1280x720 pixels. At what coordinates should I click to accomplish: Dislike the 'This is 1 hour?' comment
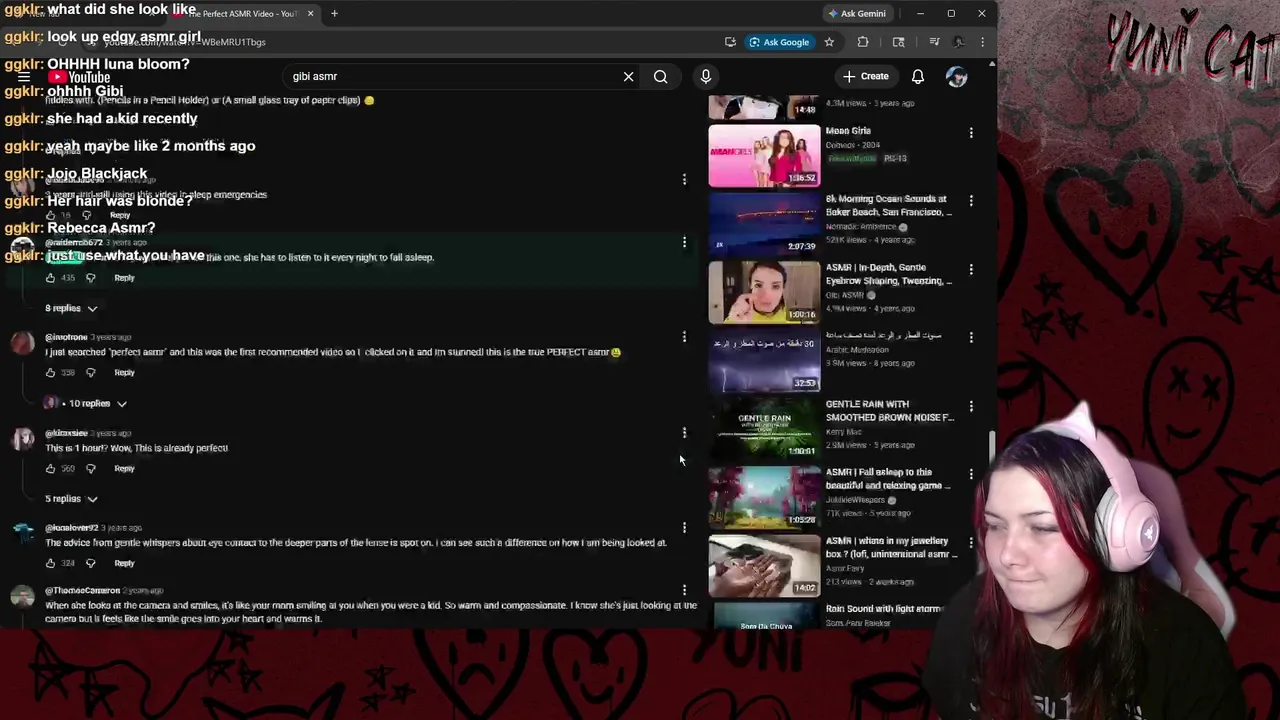(90, 468)
